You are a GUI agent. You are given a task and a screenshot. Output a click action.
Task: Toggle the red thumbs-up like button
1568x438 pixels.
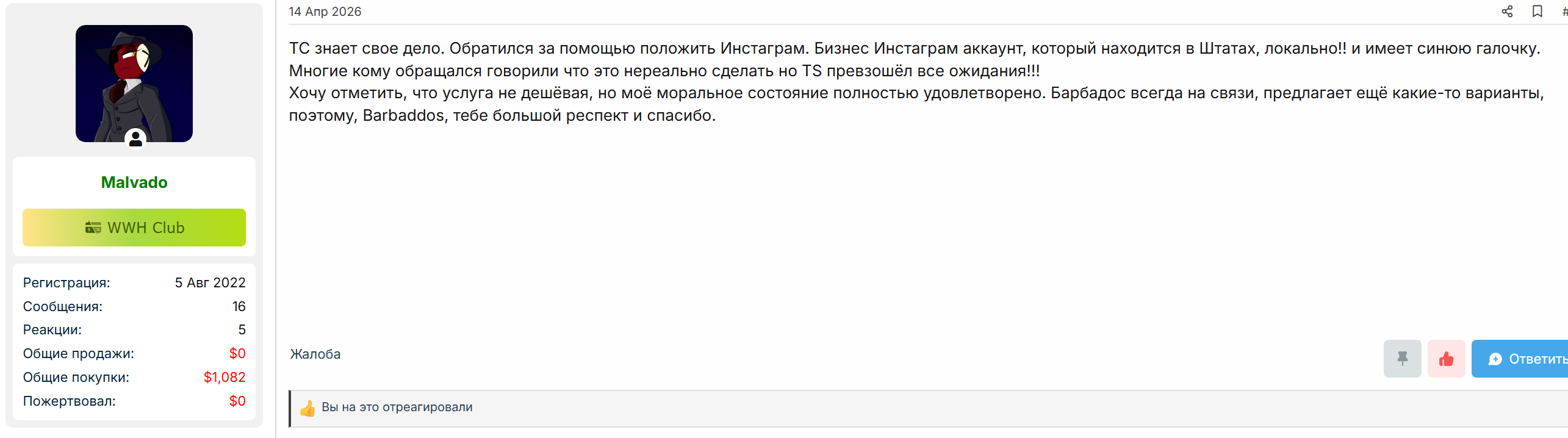click(1446, 359)
